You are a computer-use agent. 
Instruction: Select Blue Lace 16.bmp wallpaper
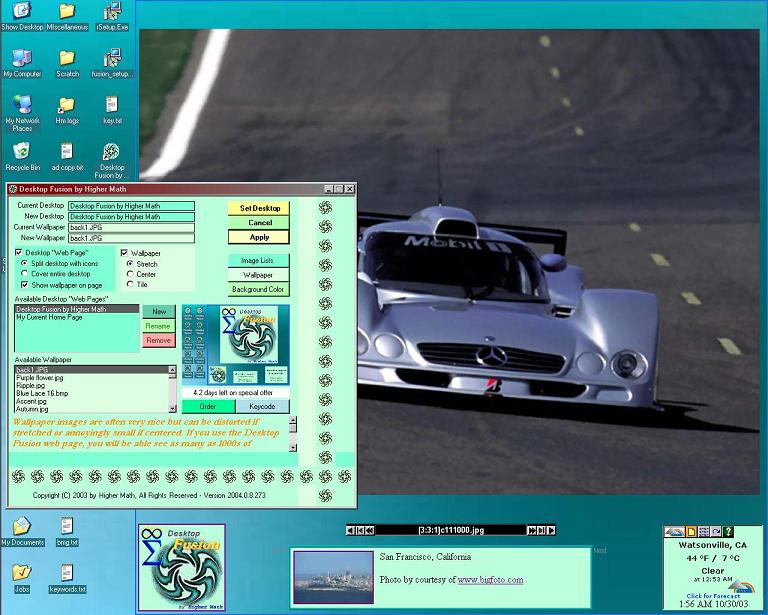[x=92, y=393]
